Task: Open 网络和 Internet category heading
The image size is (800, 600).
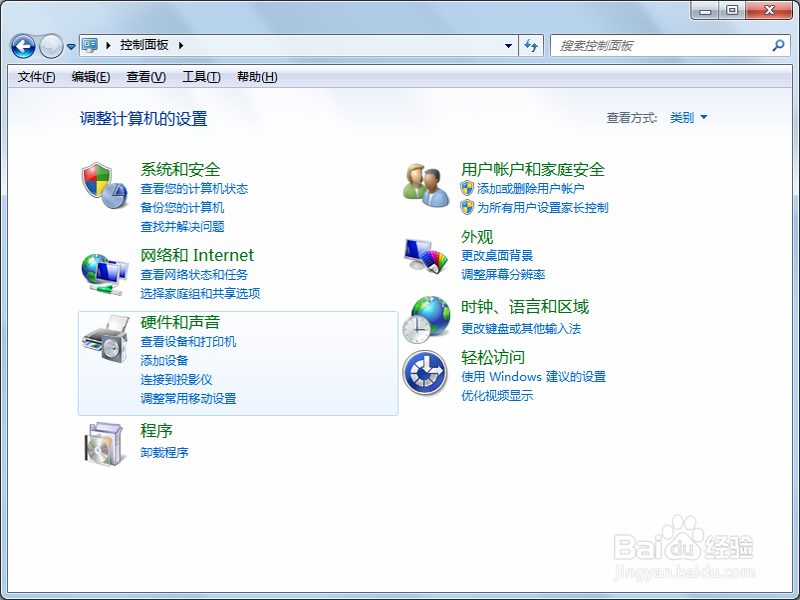Action: pyautogui.click(x=197, y=255)
